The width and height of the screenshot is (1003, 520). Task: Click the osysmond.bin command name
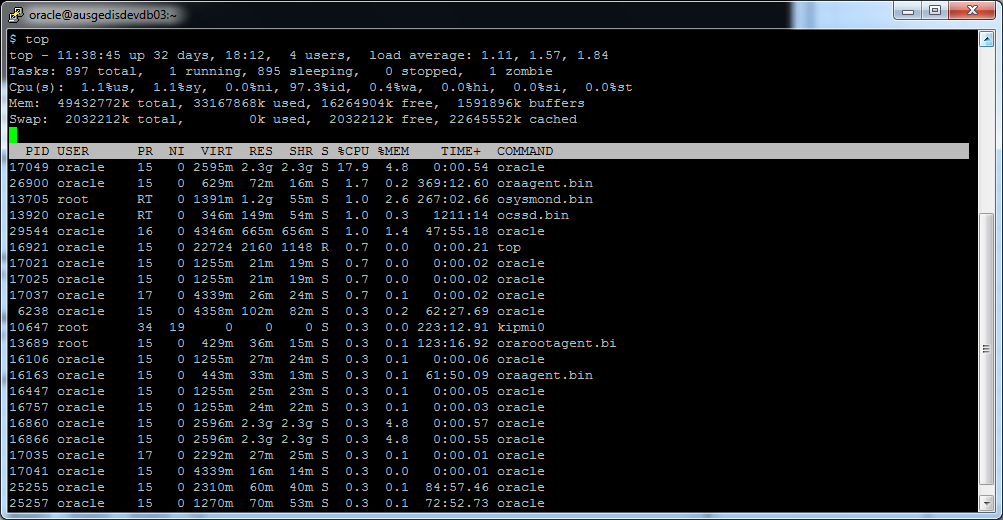pos(545,200)
